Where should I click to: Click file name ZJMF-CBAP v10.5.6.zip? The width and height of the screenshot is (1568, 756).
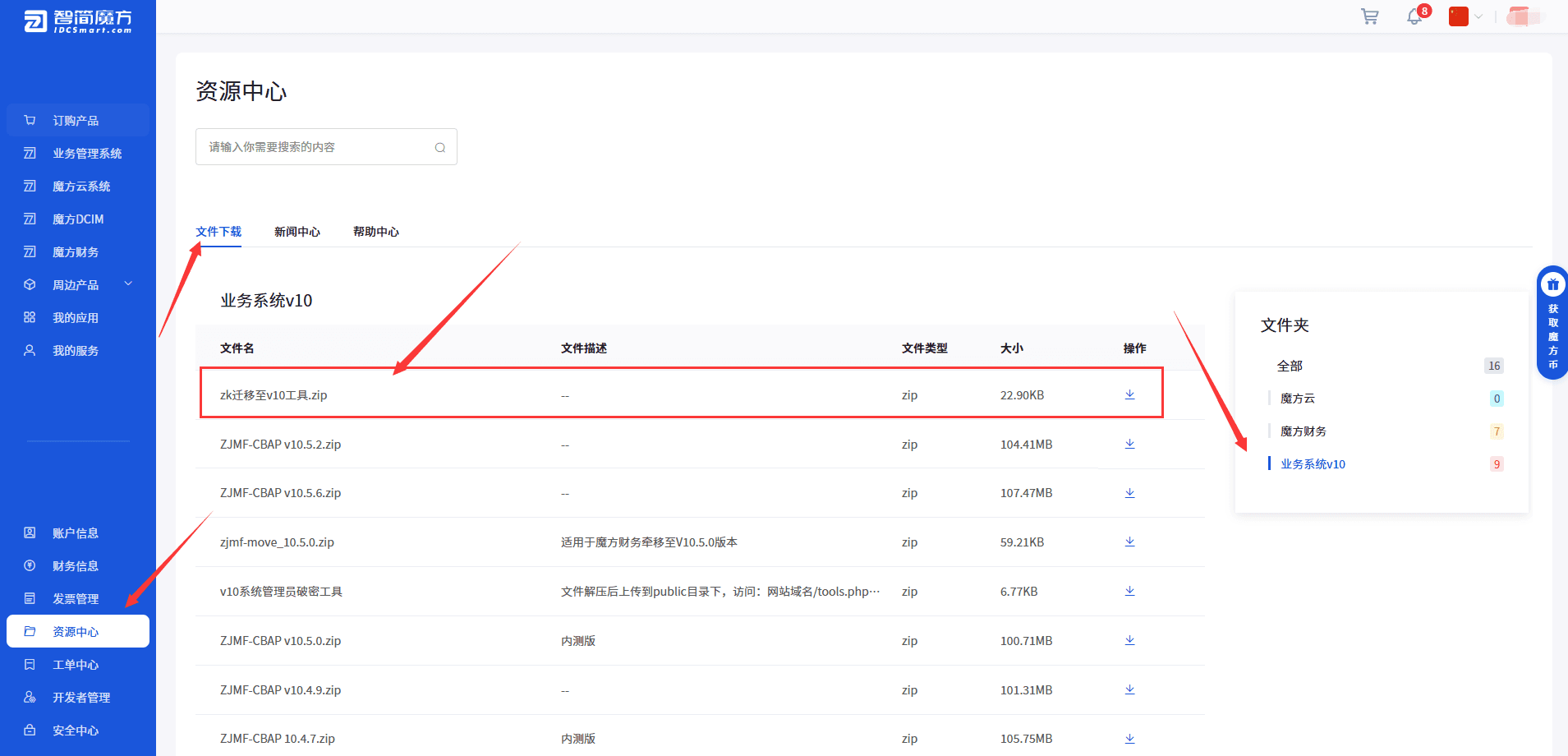click(x=280, y=493)
